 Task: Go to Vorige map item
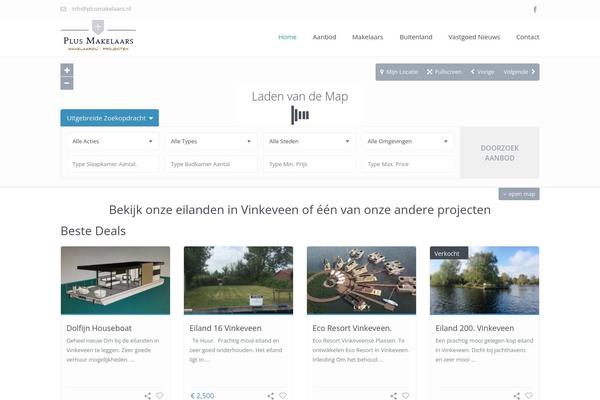[x=483, y=72]
